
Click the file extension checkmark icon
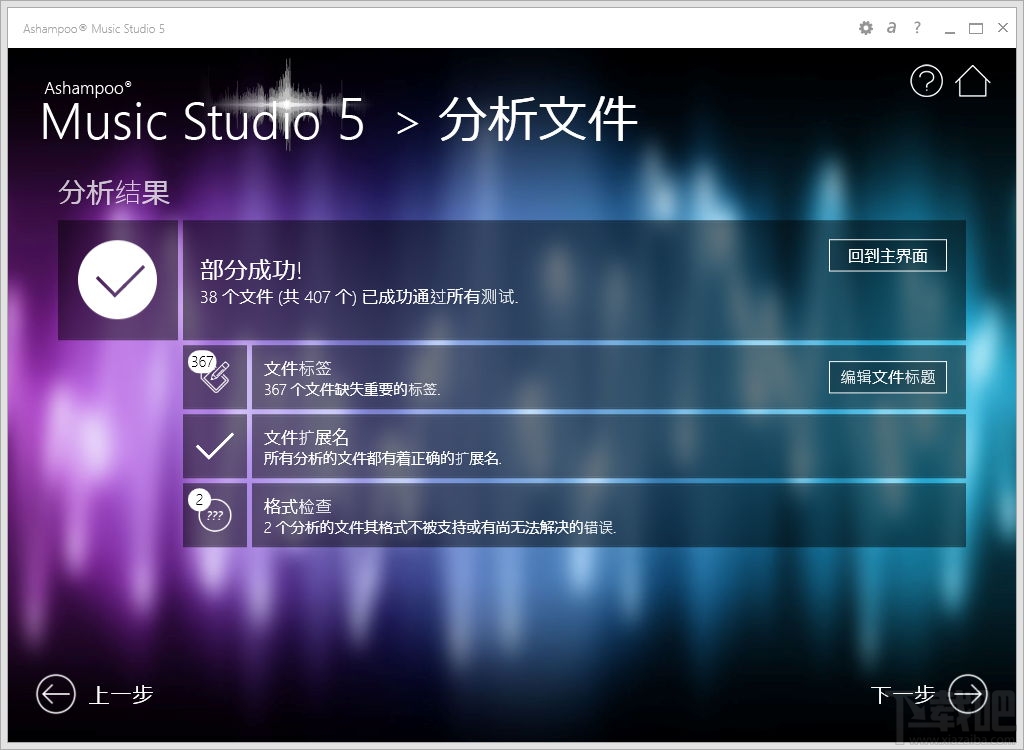pos(214,447)
